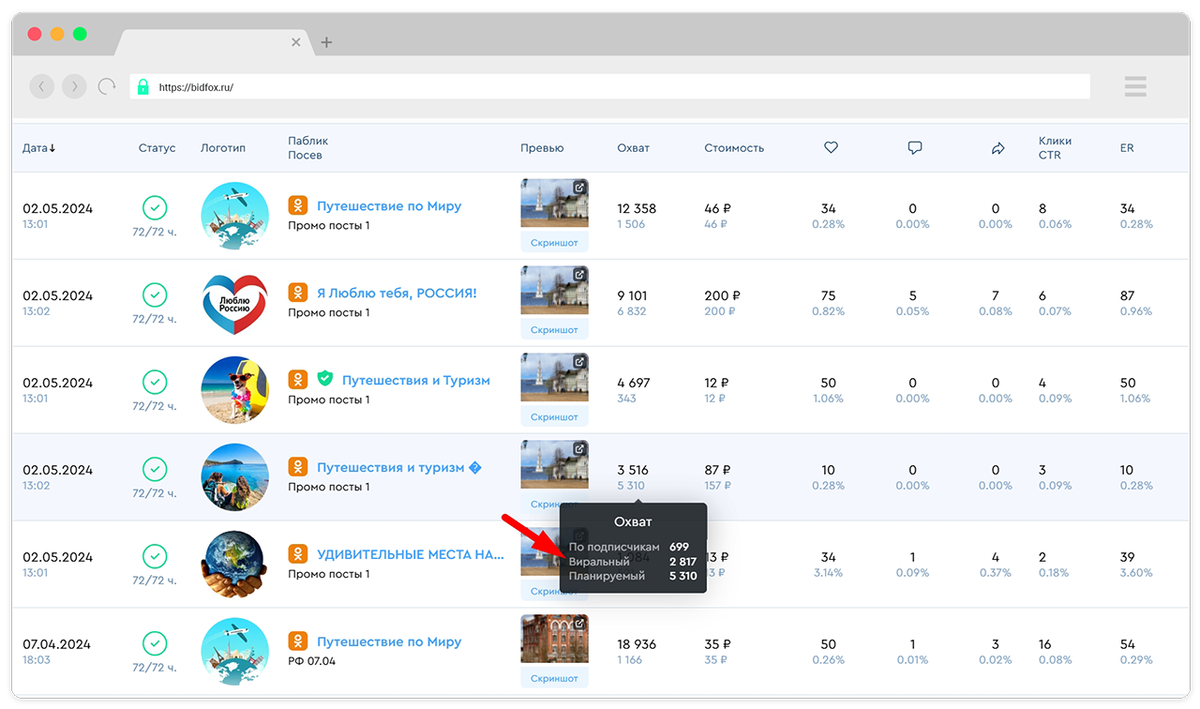Click Odnoklassniki icon beside Я Люблю тебя, РОССИЯ!
Screen dimensions: 1200x709
coord(297,293)
